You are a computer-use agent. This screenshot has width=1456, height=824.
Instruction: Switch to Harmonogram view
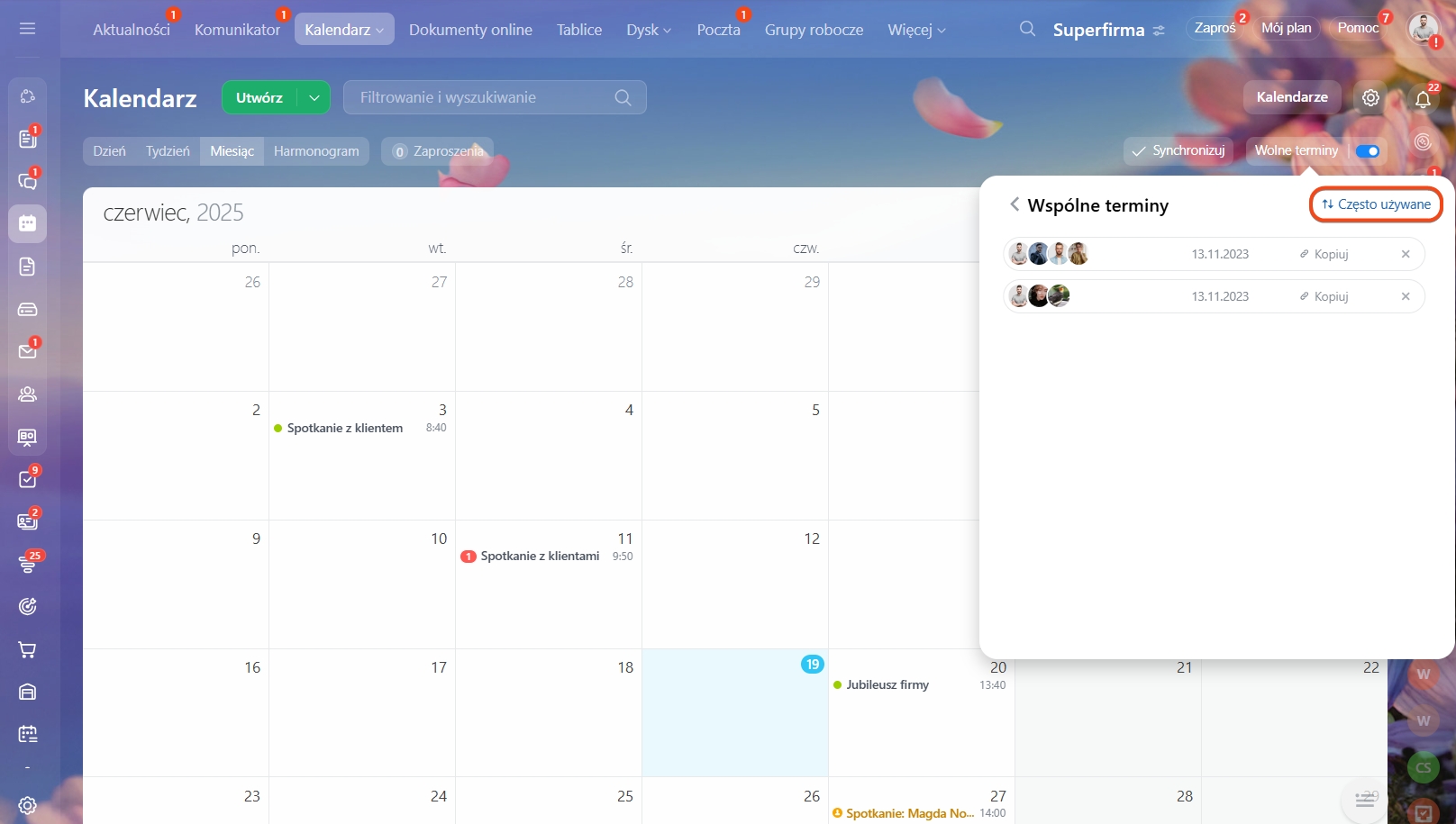click(x=316, y=151)
